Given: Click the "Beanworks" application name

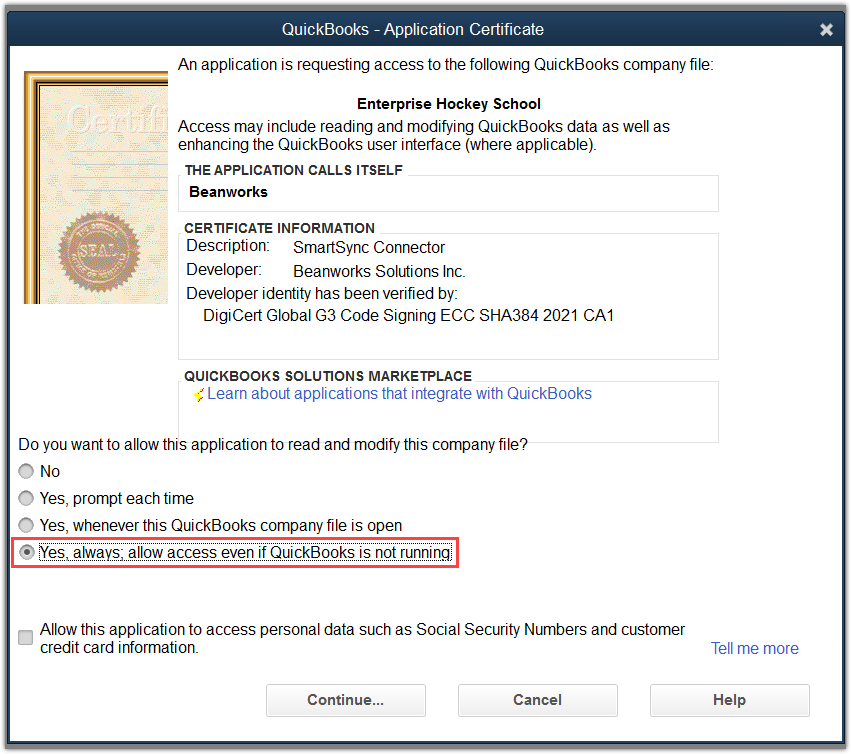Looking at the screenshot, I should click(x=228, y=192).
